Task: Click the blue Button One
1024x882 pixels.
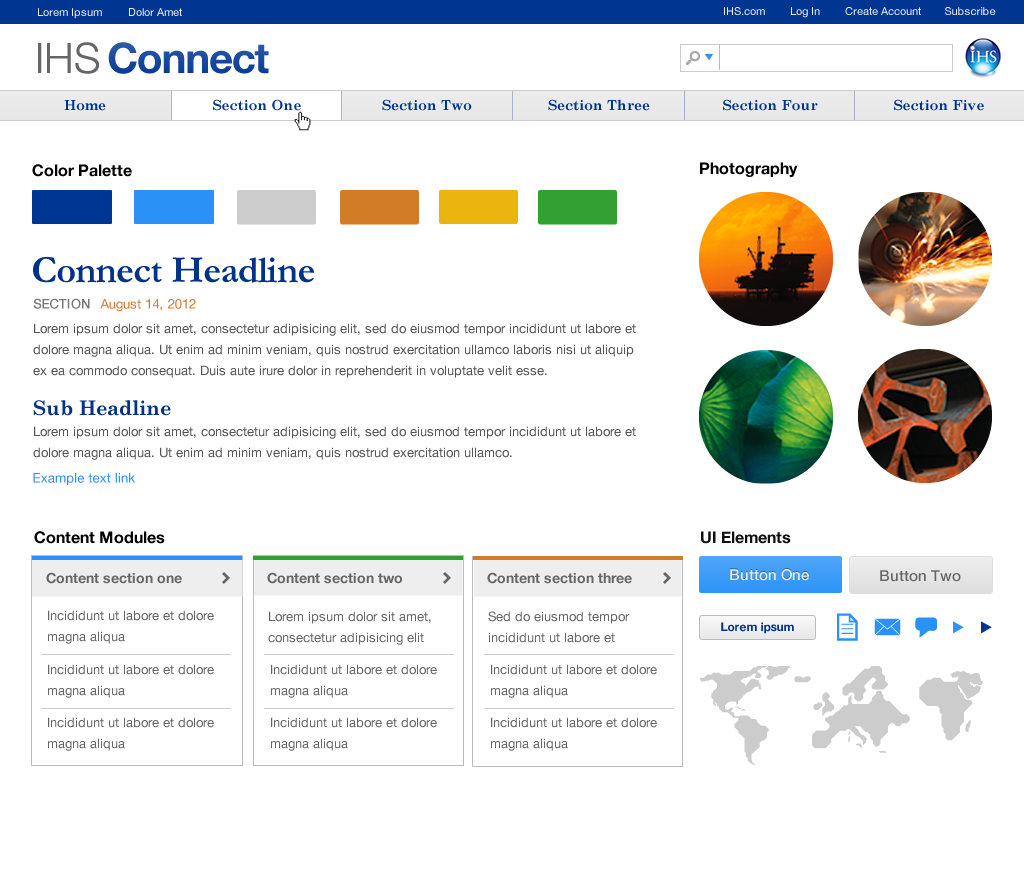Action: [770, 575]
